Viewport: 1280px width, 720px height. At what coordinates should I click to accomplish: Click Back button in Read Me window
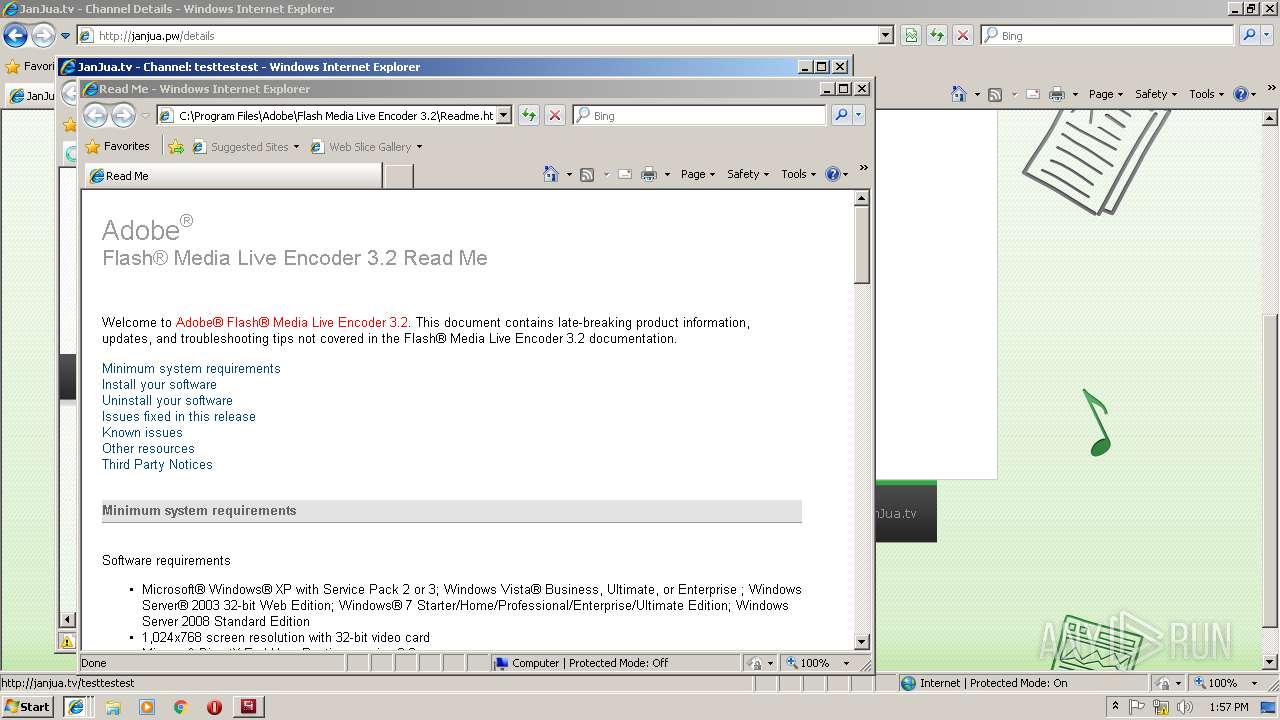point(96,116)
